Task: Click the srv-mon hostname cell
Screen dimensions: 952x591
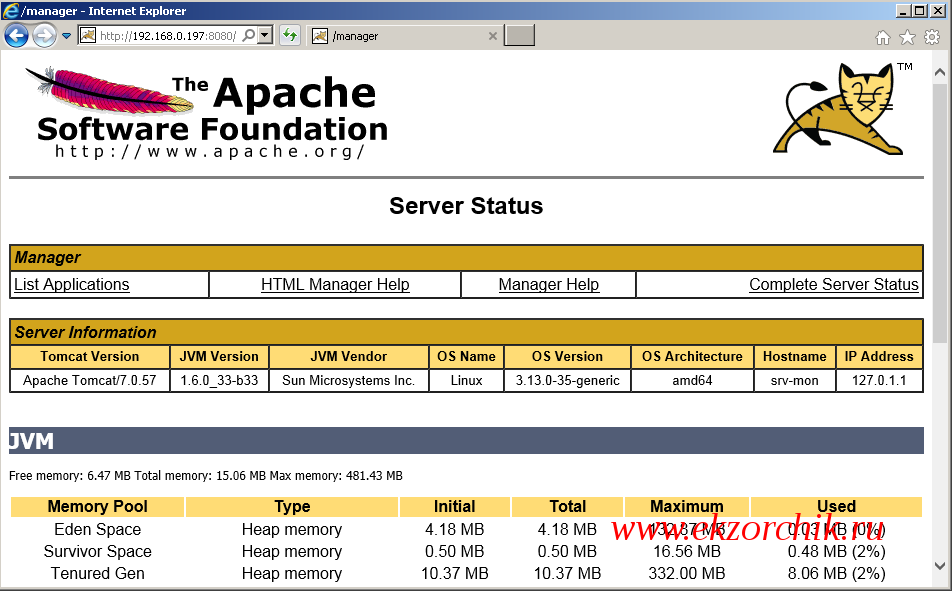Action: click(795, 380)
